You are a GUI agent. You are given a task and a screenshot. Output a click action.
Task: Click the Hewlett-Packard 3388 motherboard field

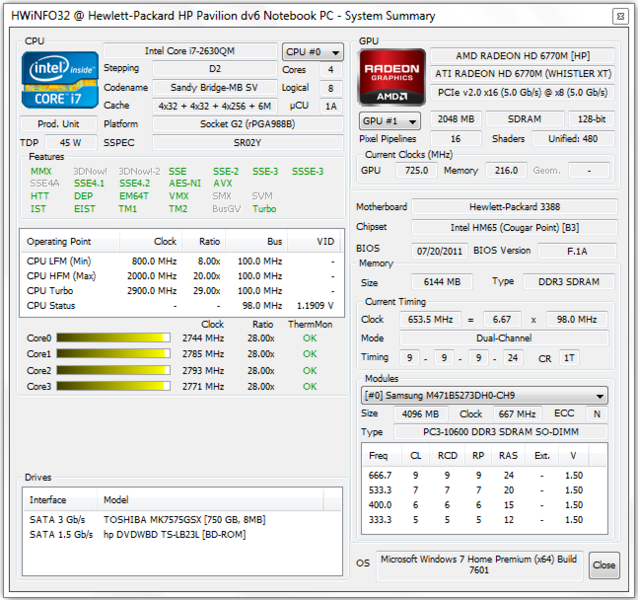[x=514, y=207]
